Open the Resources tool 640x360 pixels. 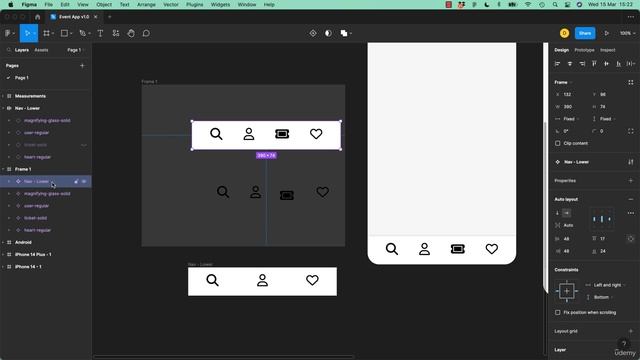pyautogui.click(x=116, y=33)
